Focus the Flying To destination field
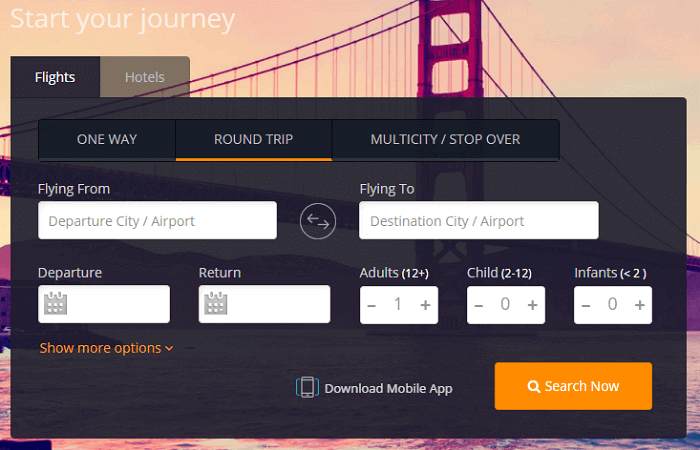700x450 pixels. coord(478,221)
